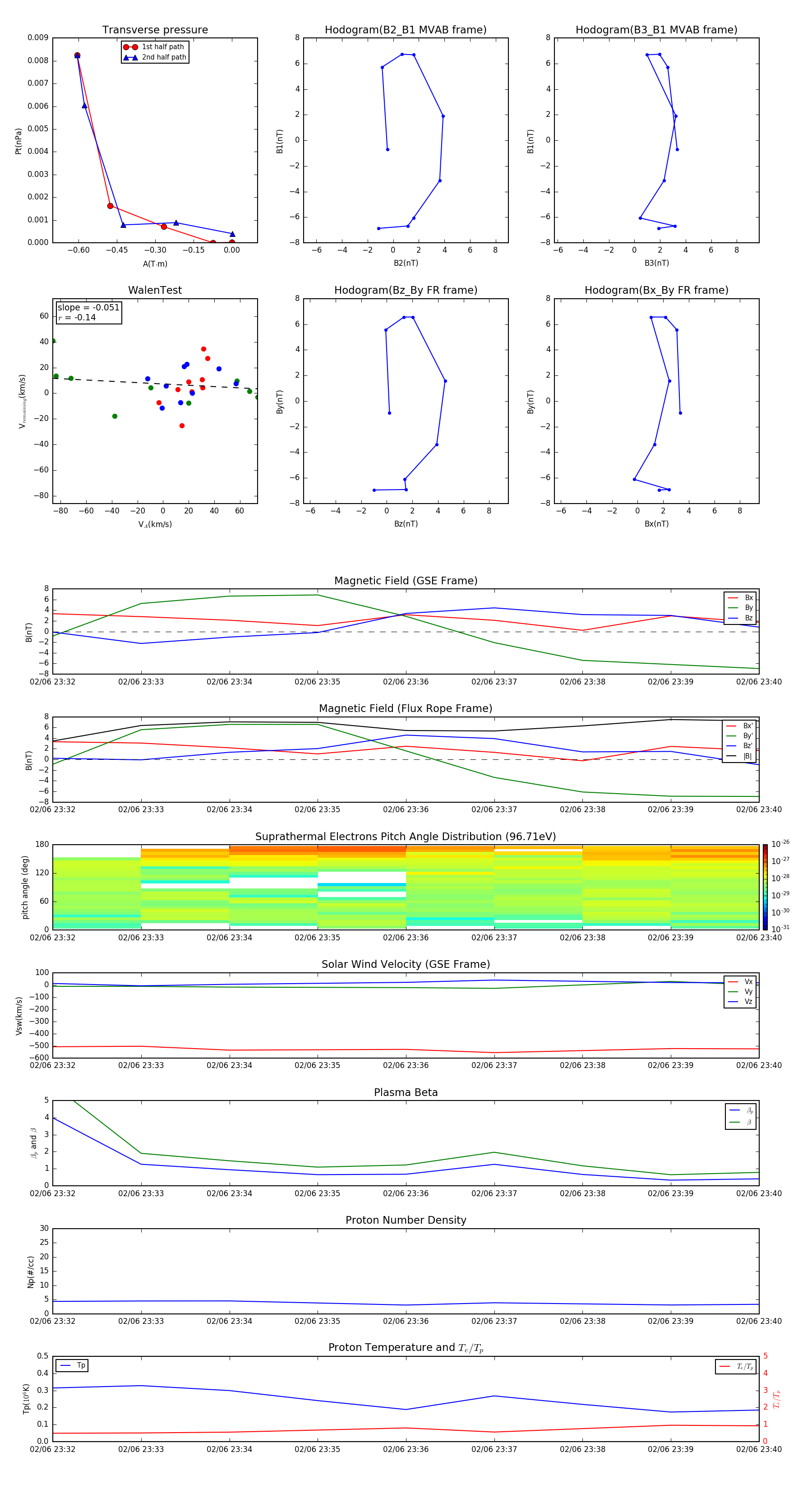Viewport: 812px width, 1489px height.
Task: Select Bz in the GSE Frame legend
Action: click(x=740, y=618)
